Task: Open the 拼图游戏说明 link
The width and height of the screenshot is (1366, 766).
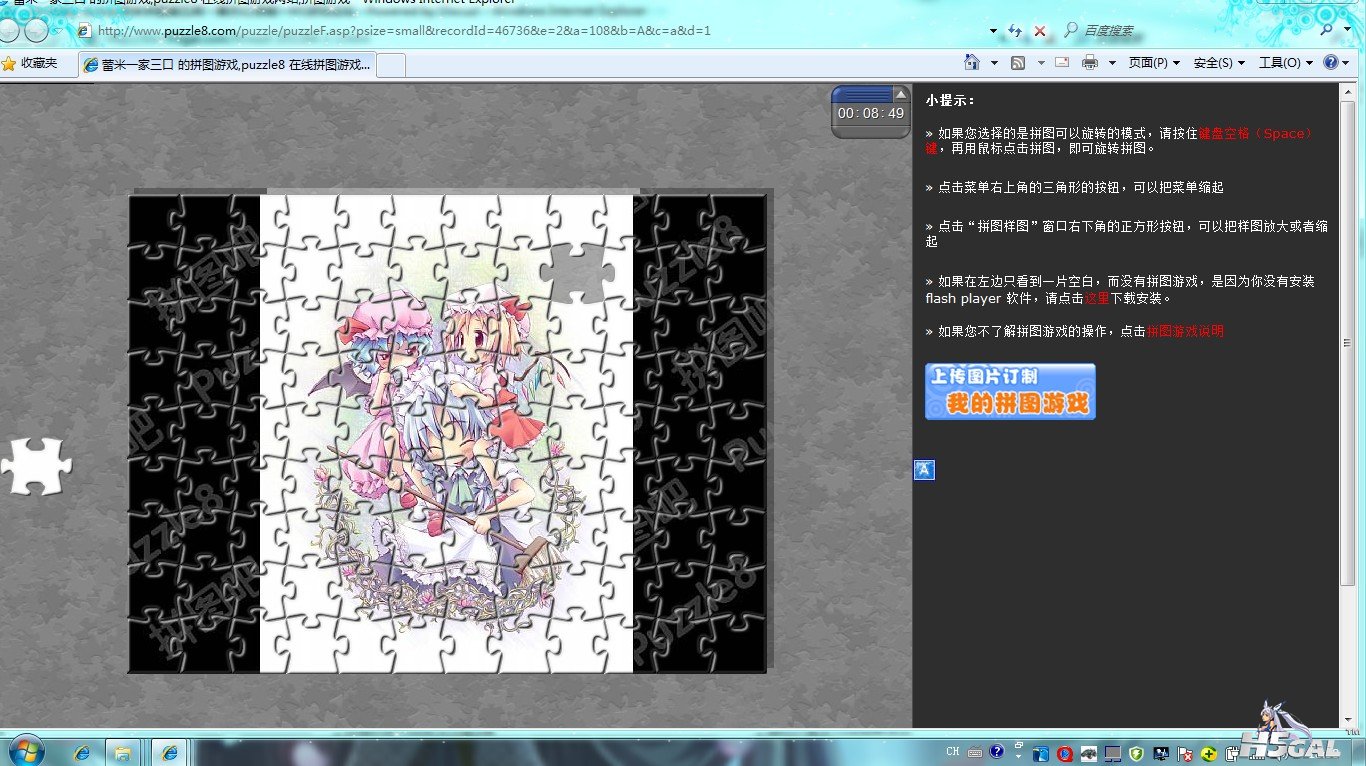Action: pyautogui.click(x=1185, y=331)
